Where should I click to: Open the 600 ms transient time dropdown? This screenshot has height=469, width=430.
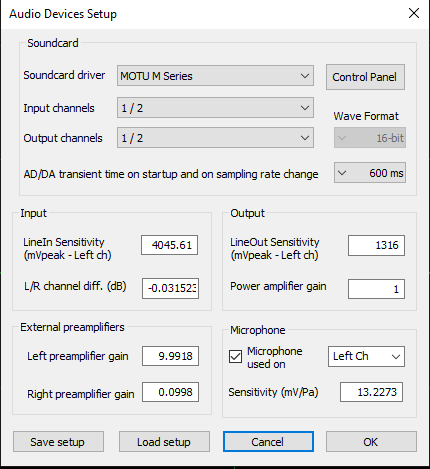(370, 173)
